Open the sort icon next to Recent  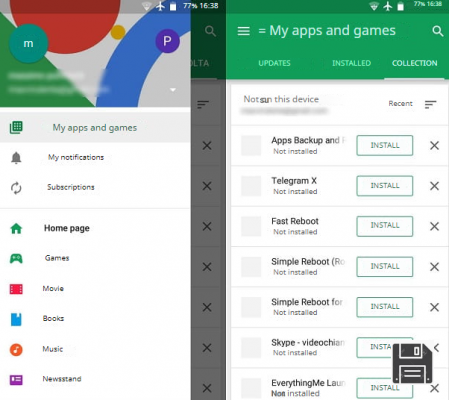coord(430,104)
